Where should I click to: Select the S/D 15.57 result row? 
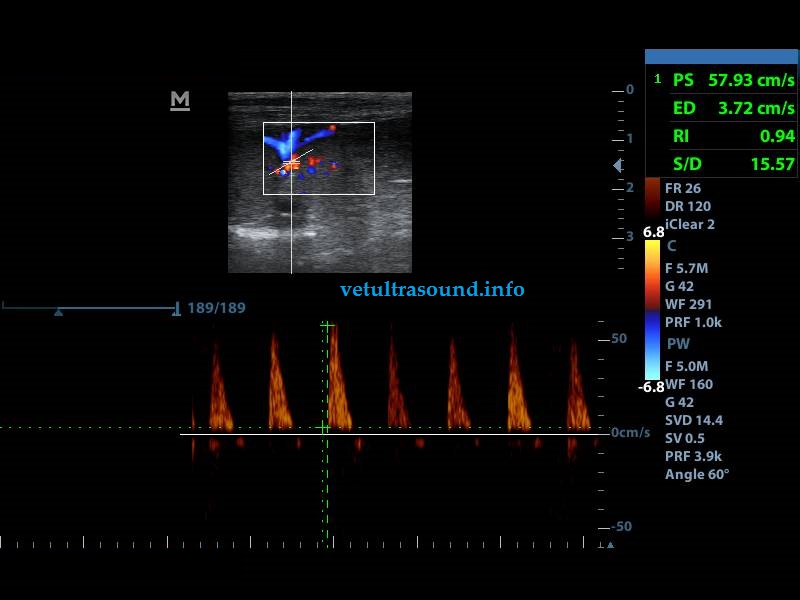(x=721, y=164)
